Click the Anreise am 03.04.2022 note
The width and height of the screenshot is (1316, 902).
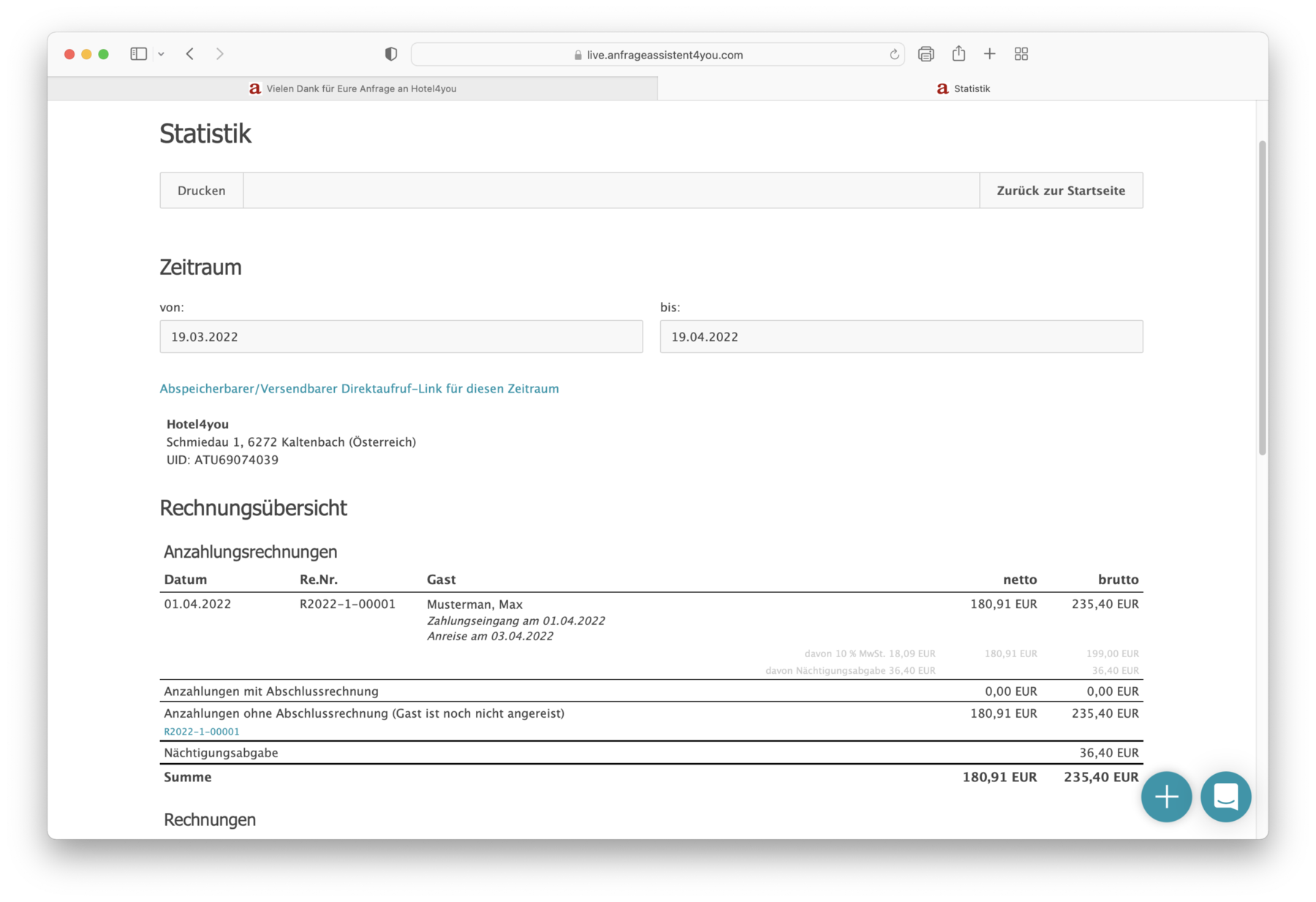tap(490, 637)
